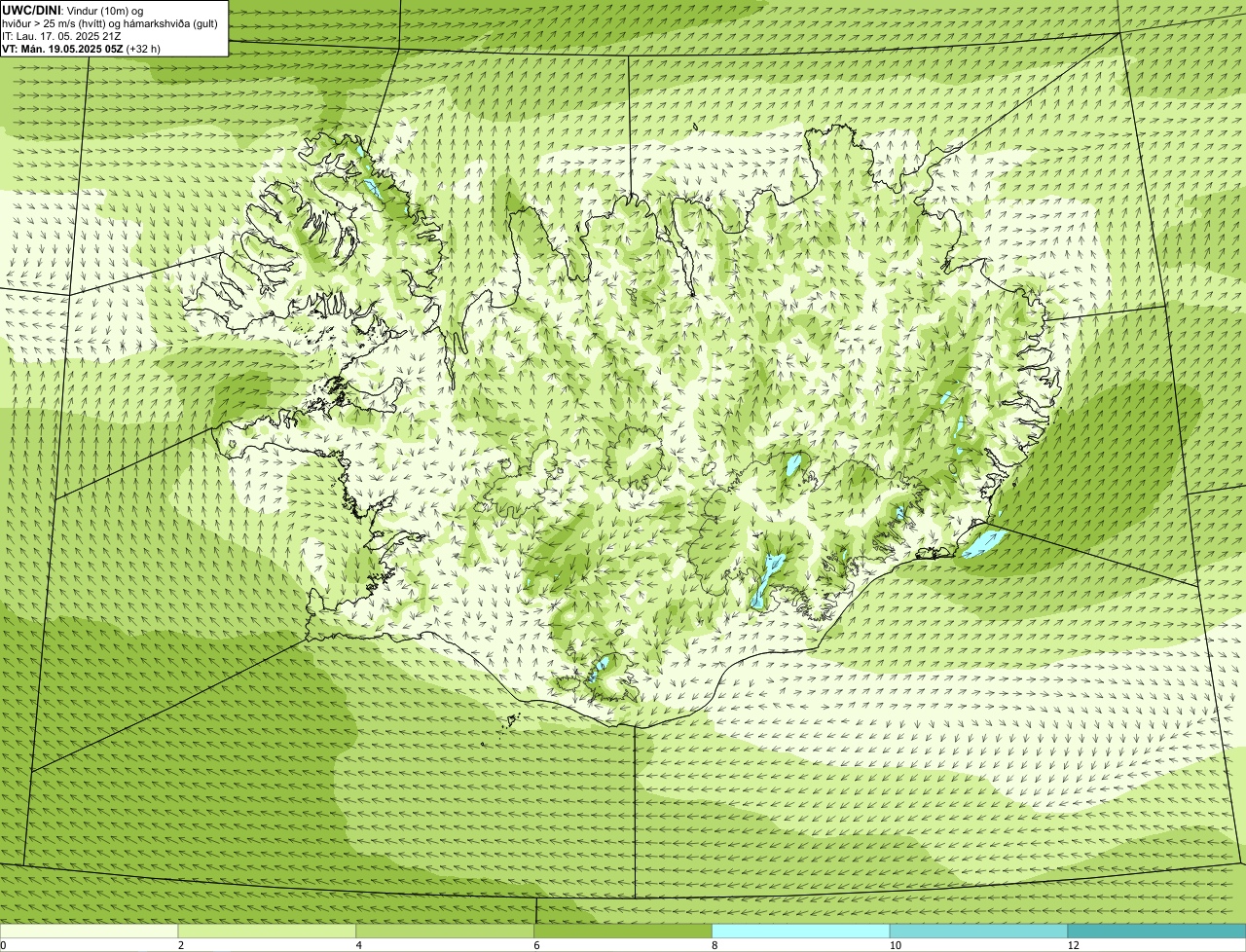Click the 'VT: Mán. 19.05.2025 05Z (+32 h)' line
Viewport: 1246px width, 952px height.
point(82,48)
